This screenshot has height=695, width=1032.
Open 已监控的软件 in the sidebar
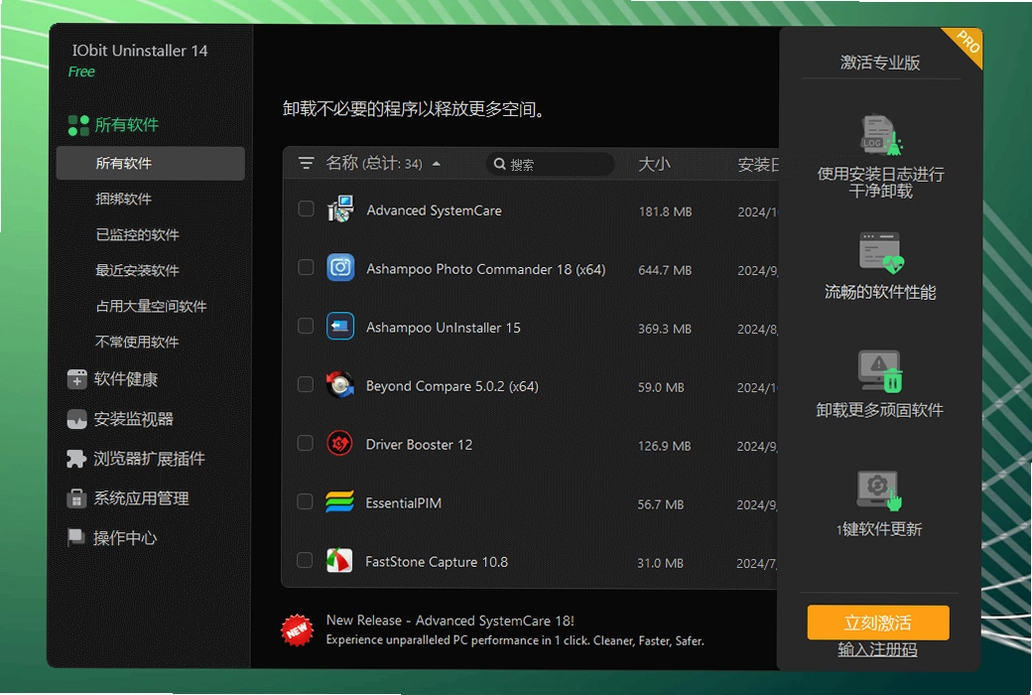pos(138,234)
